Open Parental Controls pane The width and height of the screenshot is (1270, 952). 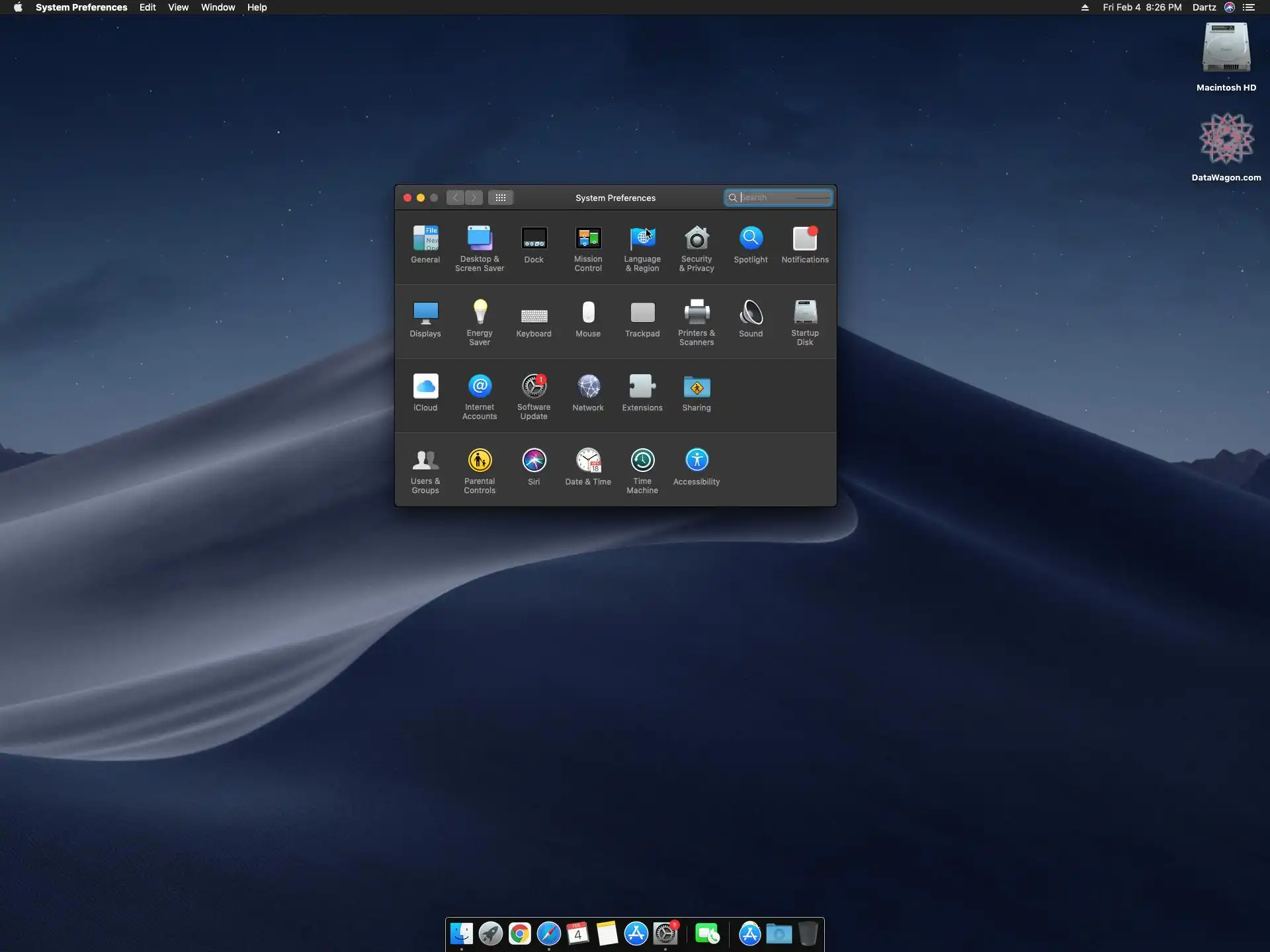pyautogui.click(x=480, y=461)
